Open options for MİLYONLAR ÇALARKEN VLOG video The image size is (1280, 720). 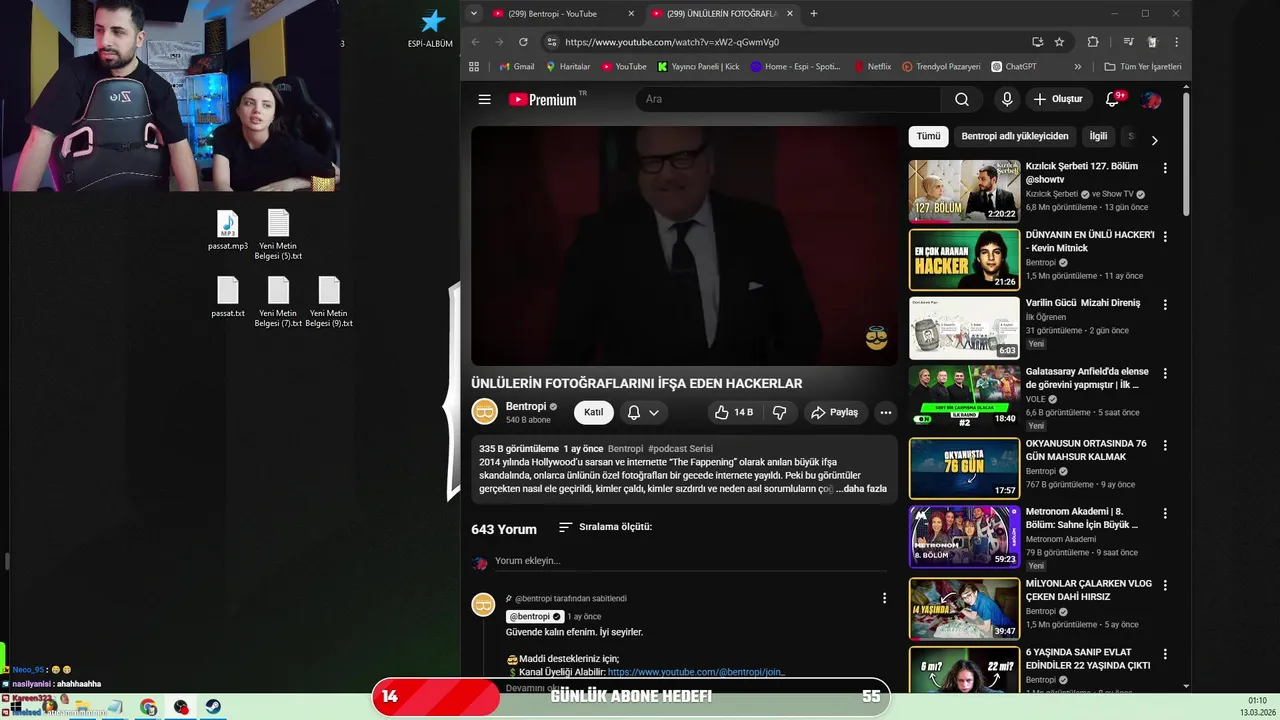1165,585
